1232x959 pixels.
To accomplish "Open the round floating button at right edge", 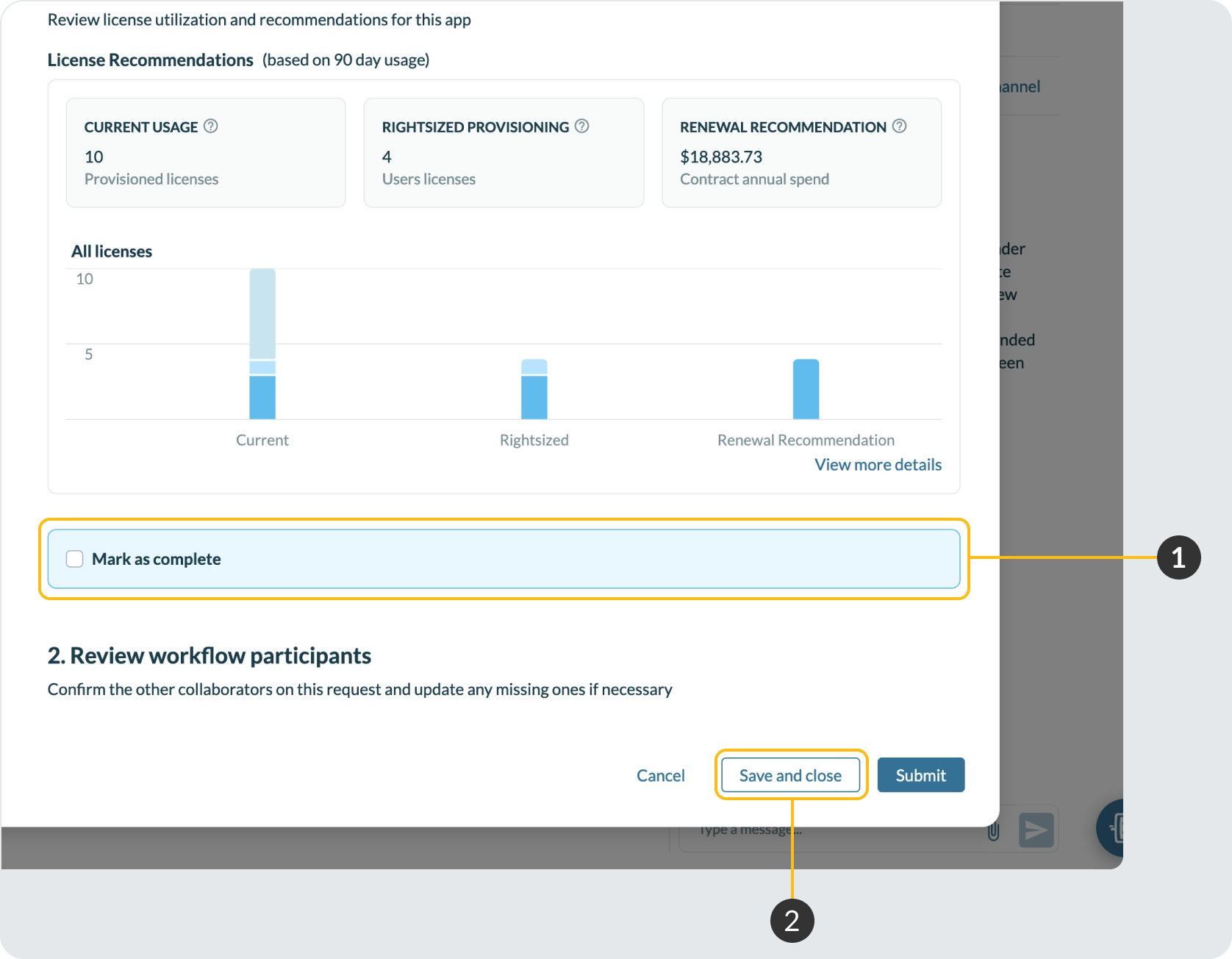I will tap(1111, 828).
